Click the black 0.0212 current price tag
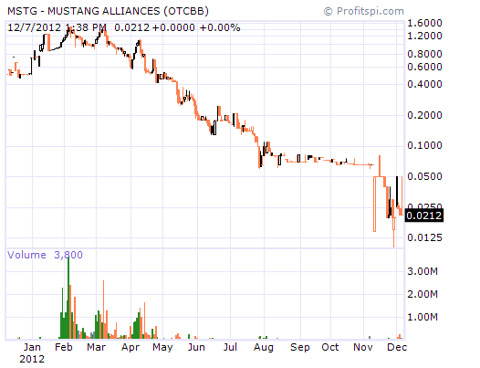 (424, 215)
